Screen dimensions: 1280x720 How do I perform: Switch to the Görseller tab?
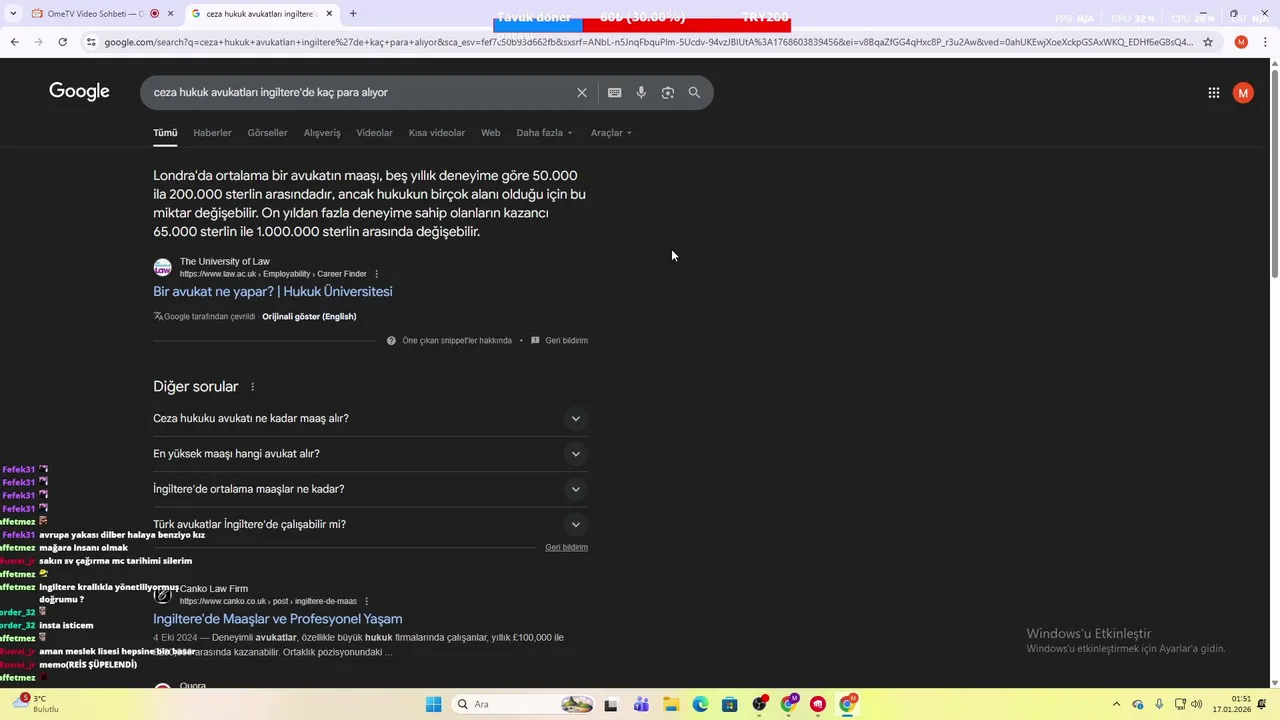tap(267, 133)
